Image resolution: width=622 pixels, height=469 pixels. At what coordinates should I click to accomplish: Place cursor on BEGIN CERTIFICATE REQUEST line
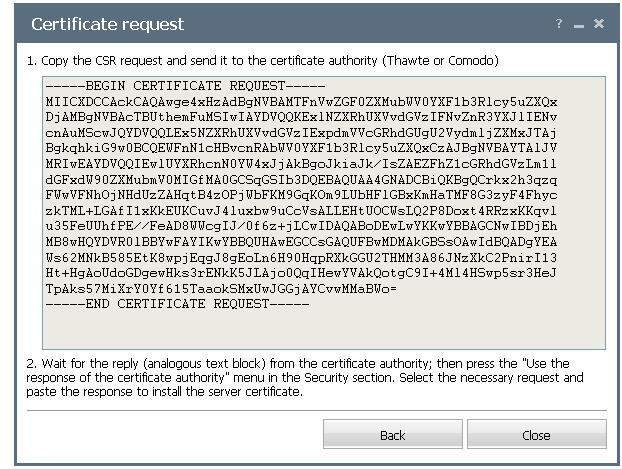[x=185, y=86]
